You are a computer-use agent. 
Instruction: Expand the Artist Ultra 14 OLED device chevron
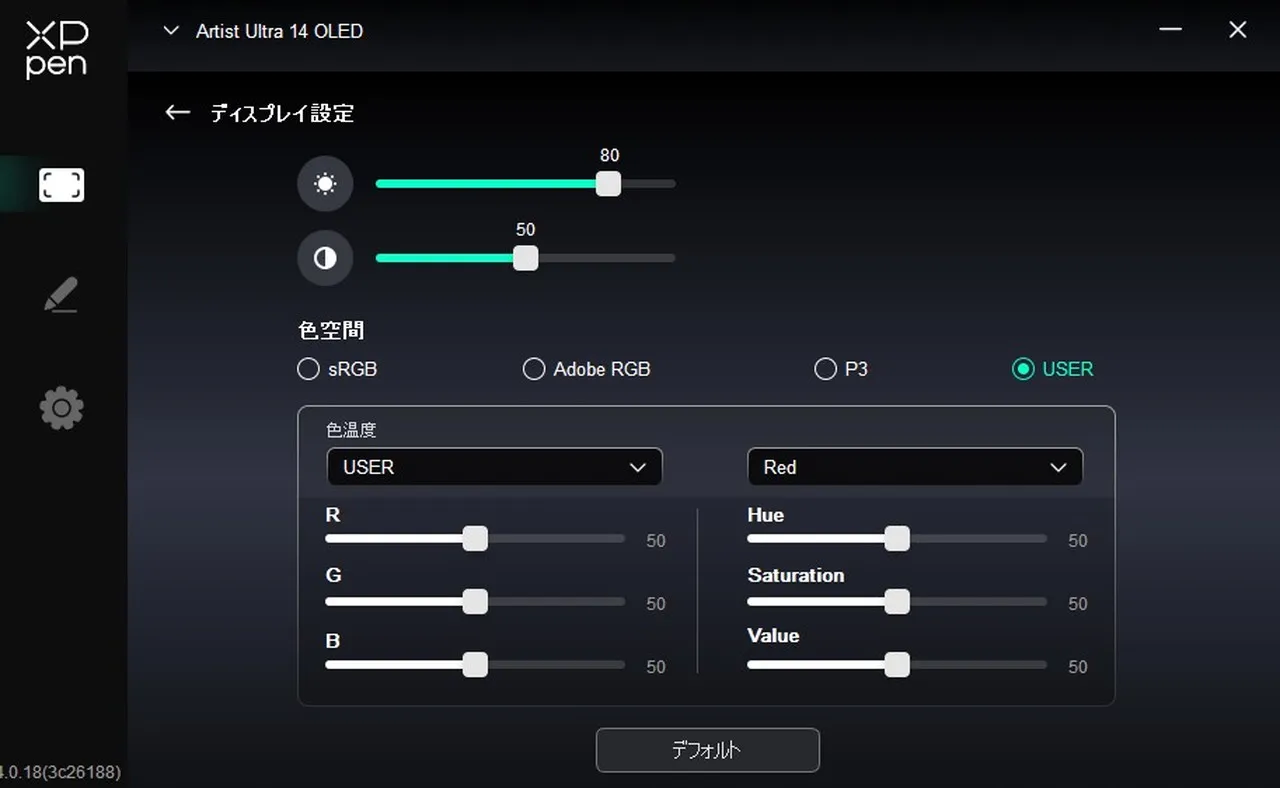point(172,31)
